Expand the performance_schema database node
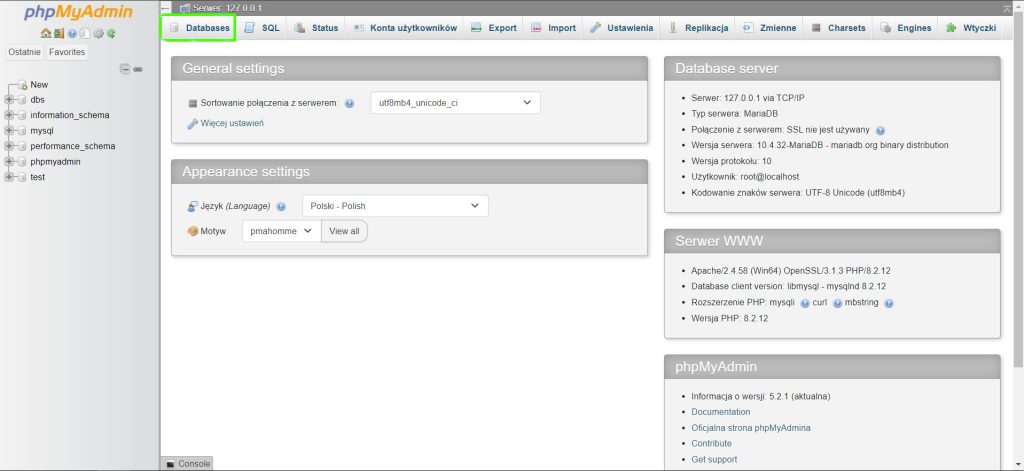Image resolution: width=1024 pixels, height=471 pixels. click(9, 146)
